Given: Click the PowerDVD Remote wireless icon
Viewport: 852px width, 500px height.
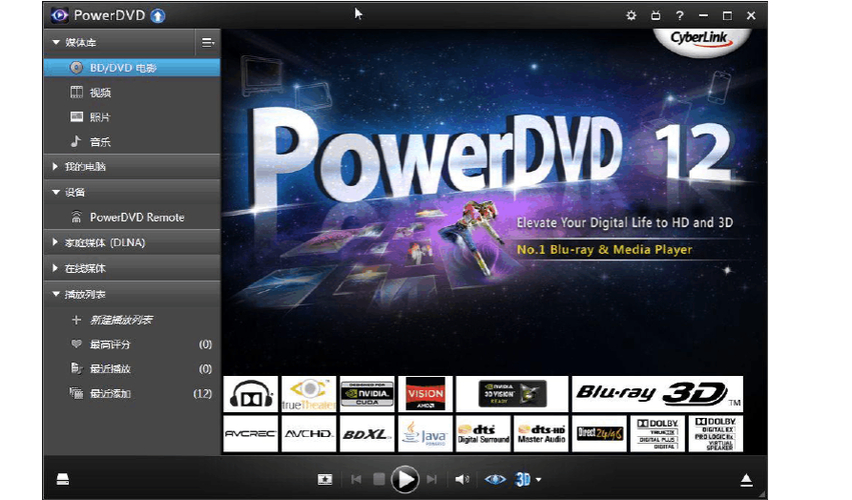Looking at the screenshot, I should (77, 217).
